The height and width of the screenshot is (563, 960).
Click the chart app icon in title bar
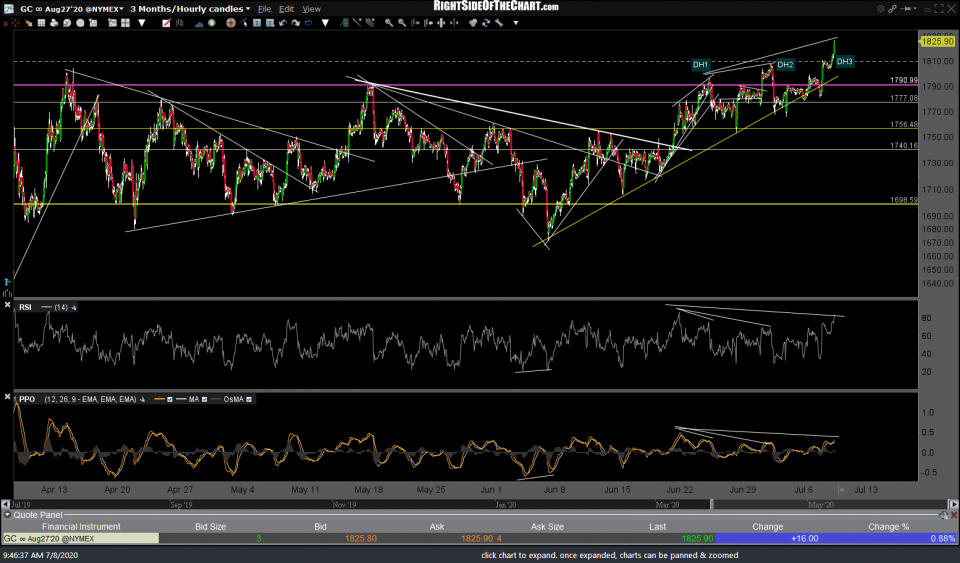pos(7,8)
